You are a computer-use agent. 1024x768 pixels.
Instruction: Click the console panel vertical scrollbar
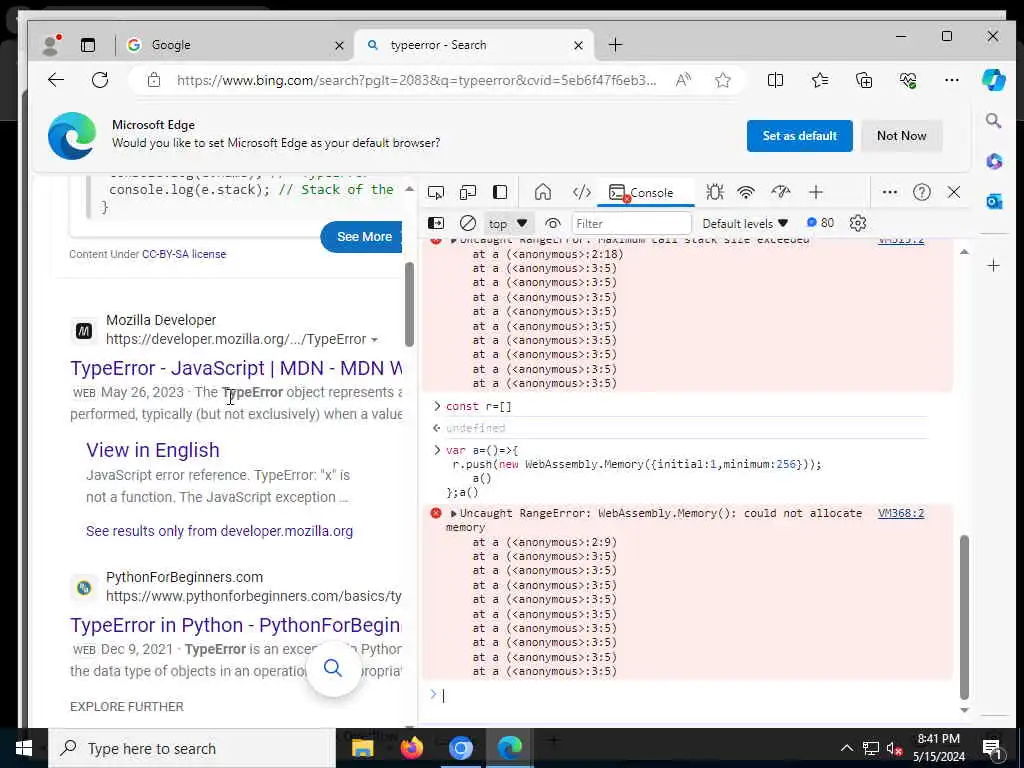(965, 617)
